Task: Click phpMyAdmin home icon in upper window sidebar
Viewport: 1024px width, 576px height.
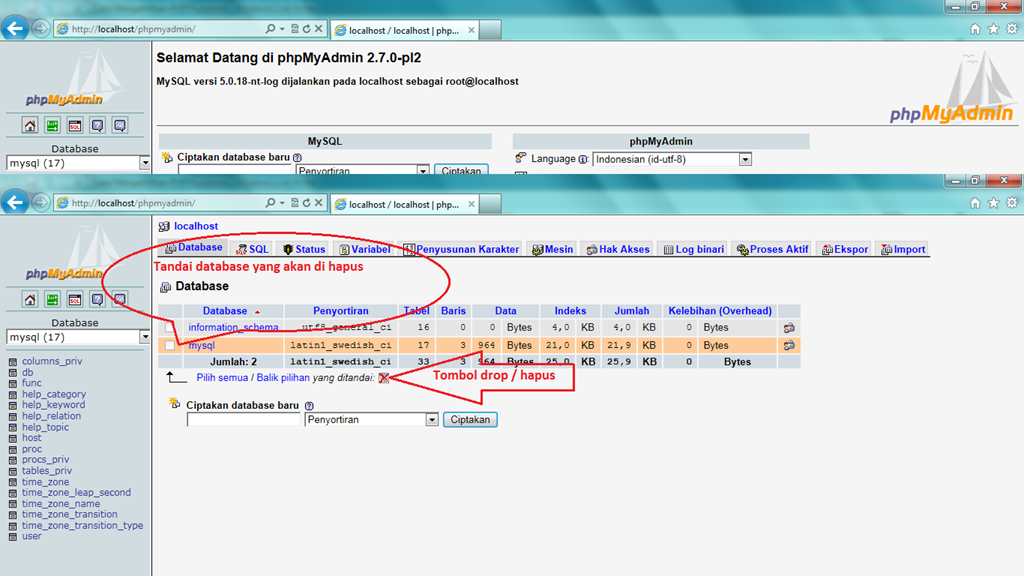Action: (29, 125)
